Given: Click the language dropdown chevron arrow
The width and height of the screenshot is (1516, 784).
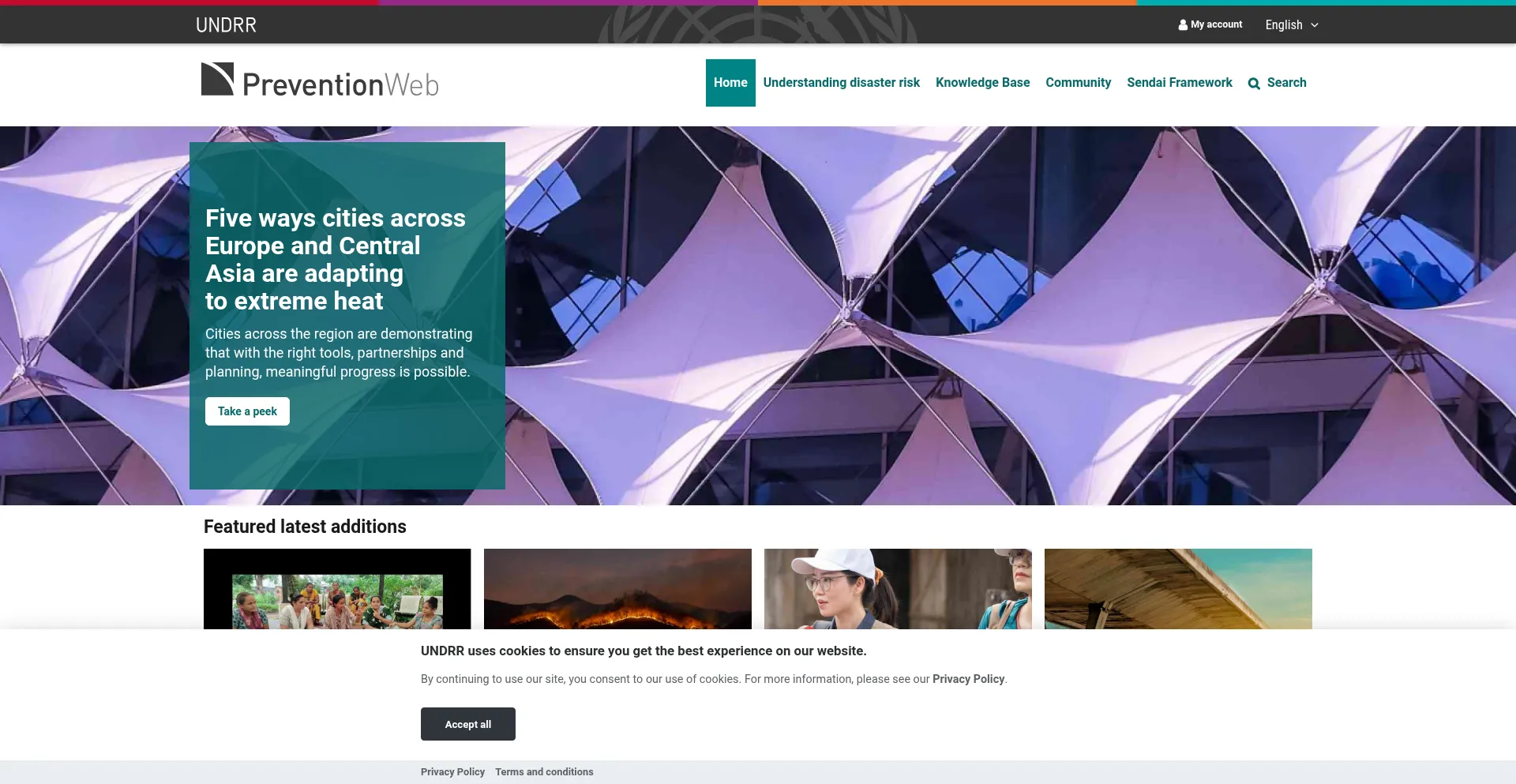Looking at the screenshot, I should tap(1315, 25).
